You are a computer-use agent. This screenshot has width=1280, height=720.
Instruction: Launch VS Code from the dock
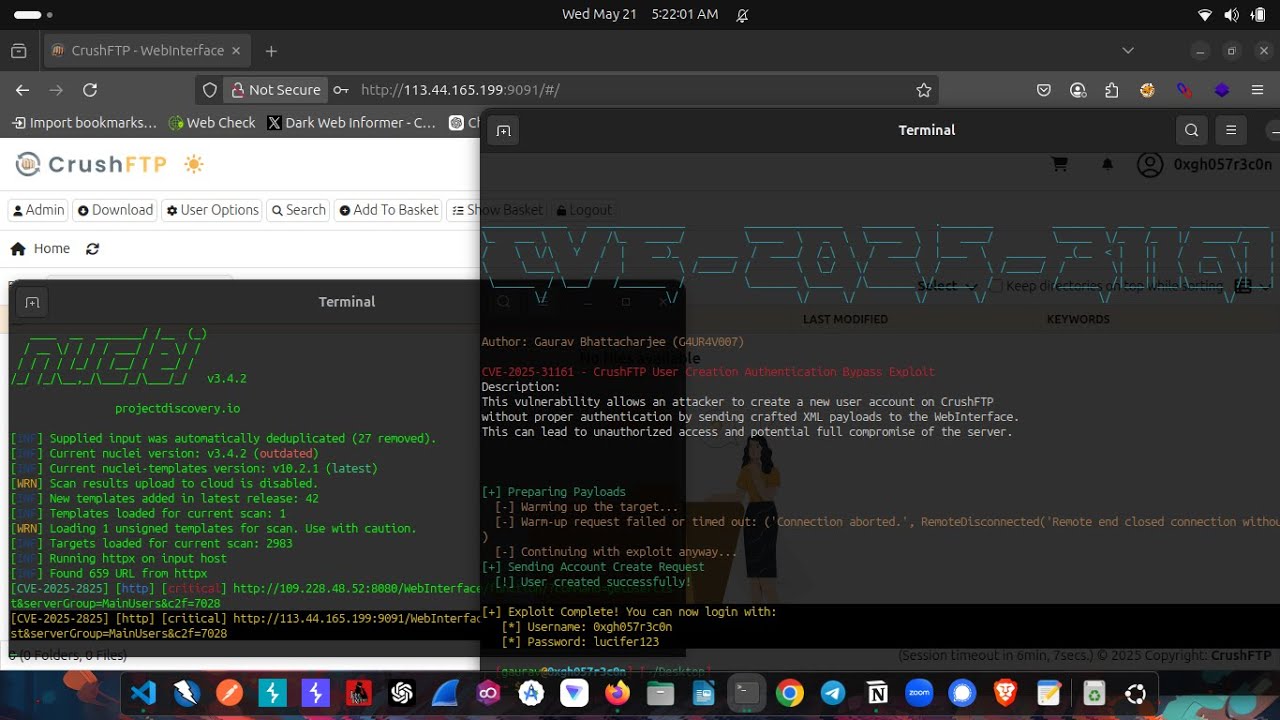[143, 693]
